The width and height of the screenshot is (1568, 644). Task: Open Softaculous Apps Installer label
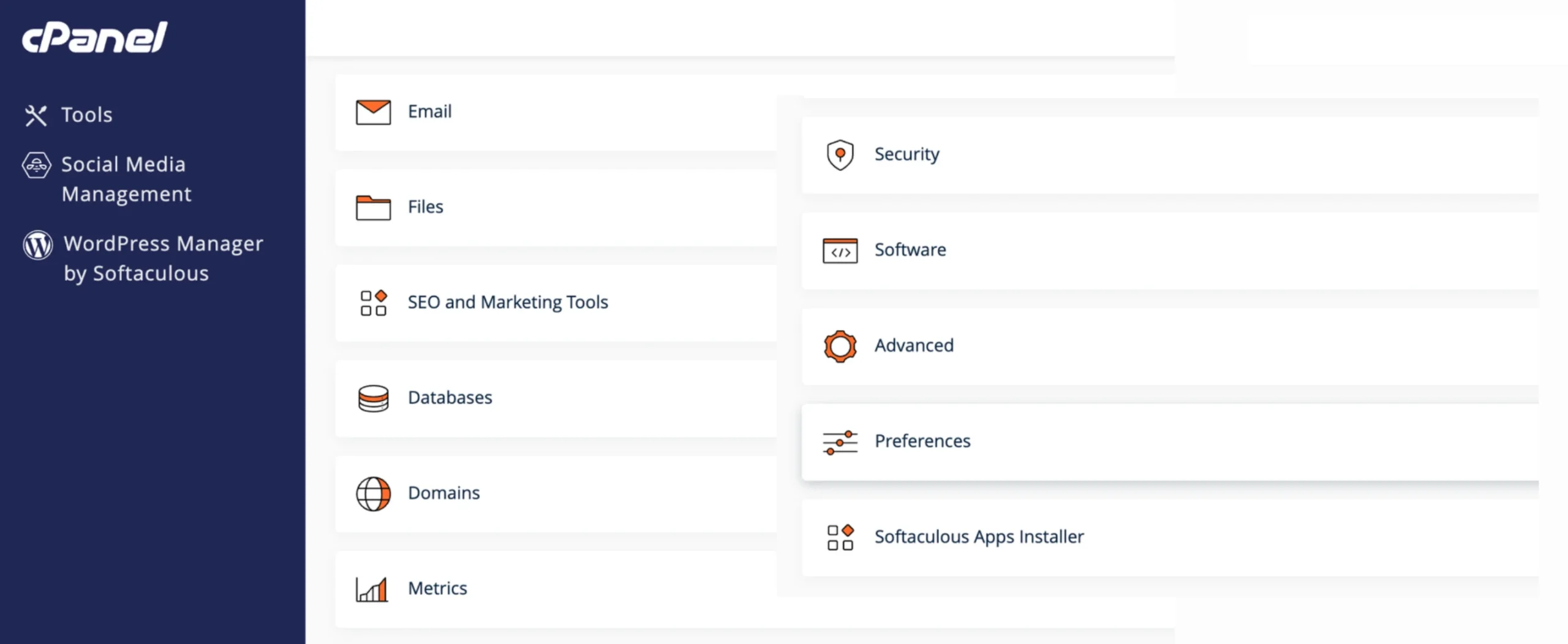pos(979,537)
